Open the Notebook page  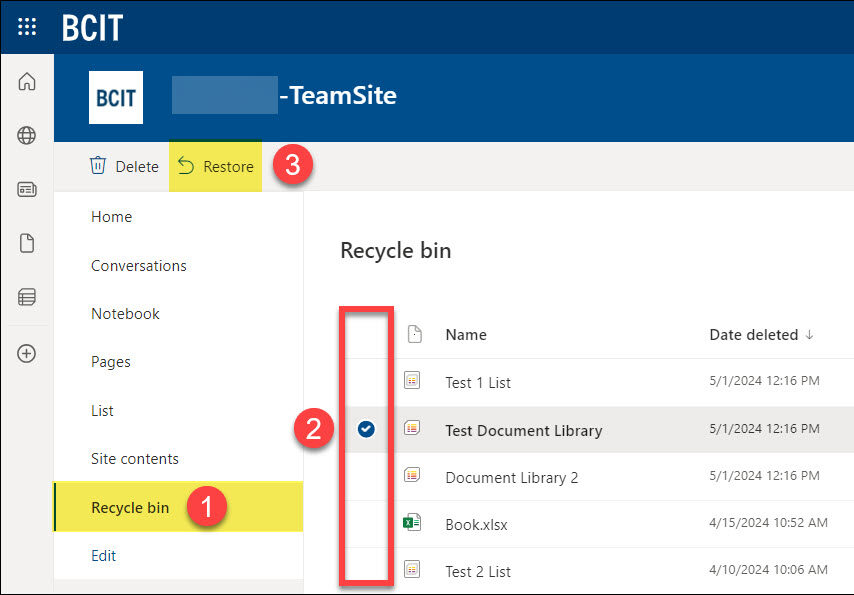[125, 314]
